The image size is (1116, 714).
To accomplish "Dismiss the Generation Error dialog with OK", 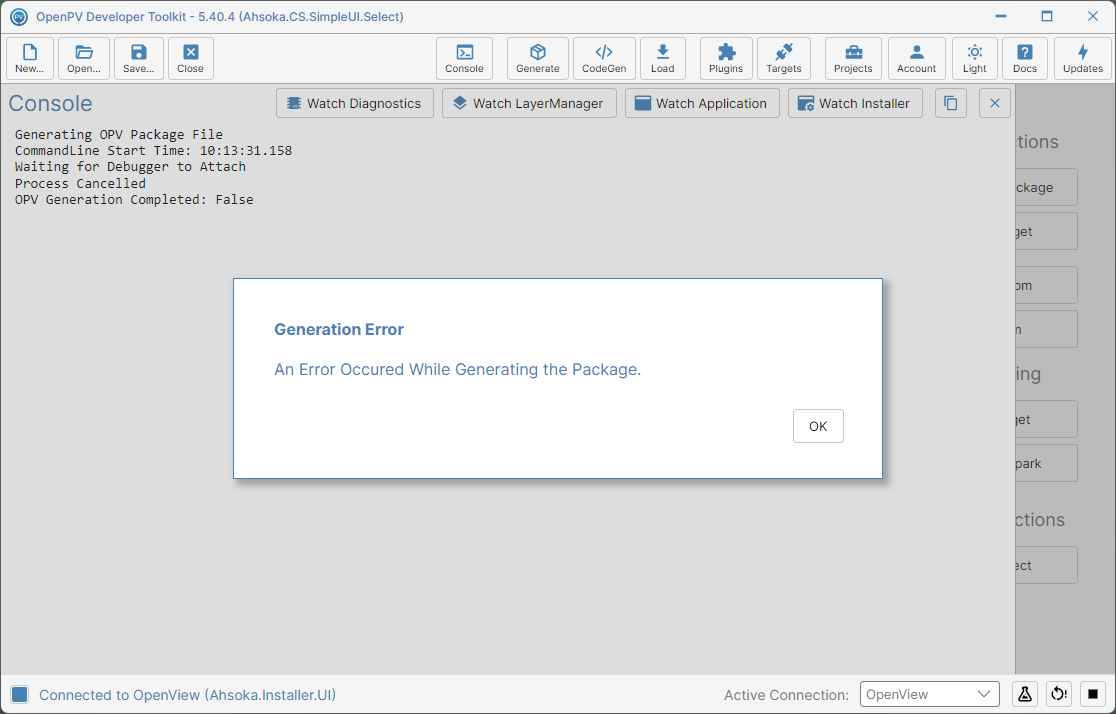I will 818,426.
